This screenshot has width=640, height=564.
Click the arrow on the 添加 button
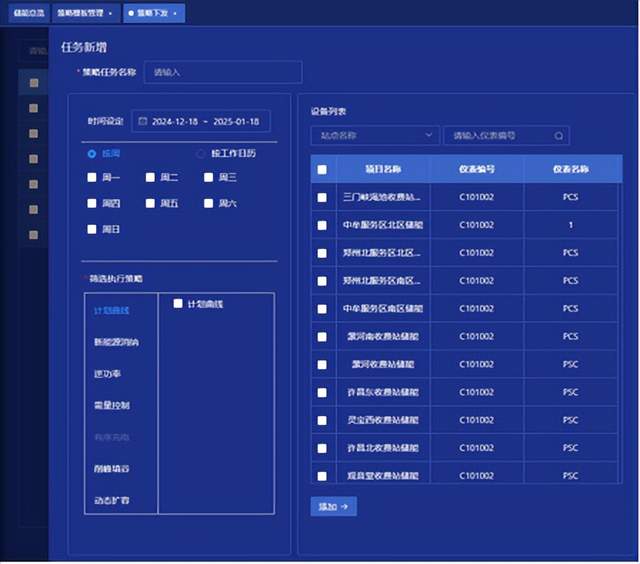[x=344, y=506]
